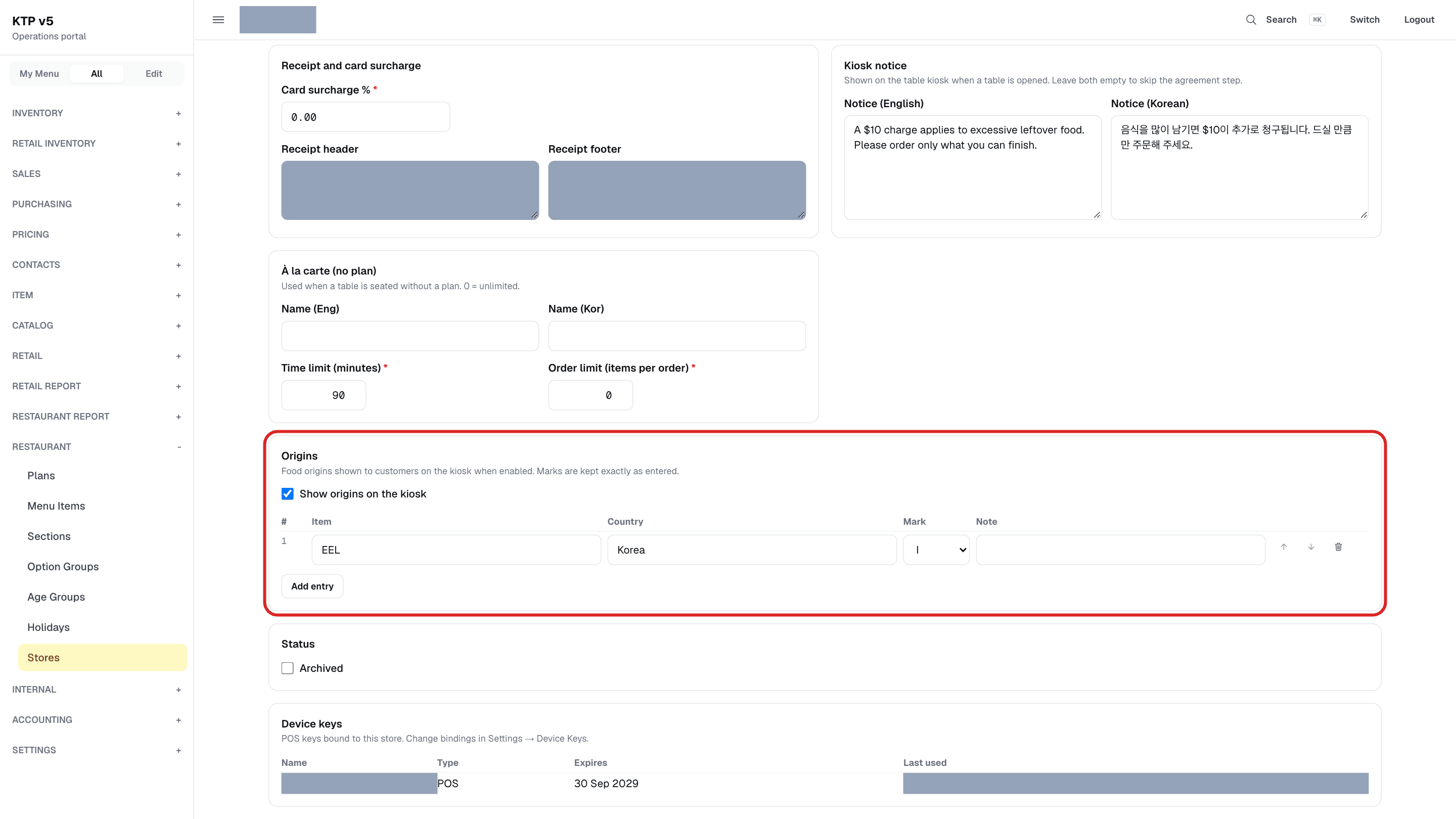Open the Sections page
The image size is (1456, 819).
coord(102,536)
